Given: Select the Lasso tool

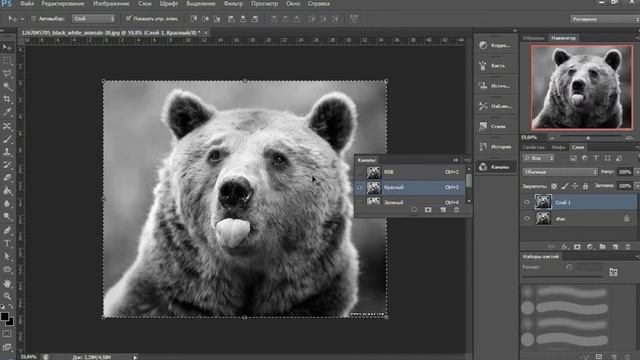Looking at the screenshot, I should point(7,73).
